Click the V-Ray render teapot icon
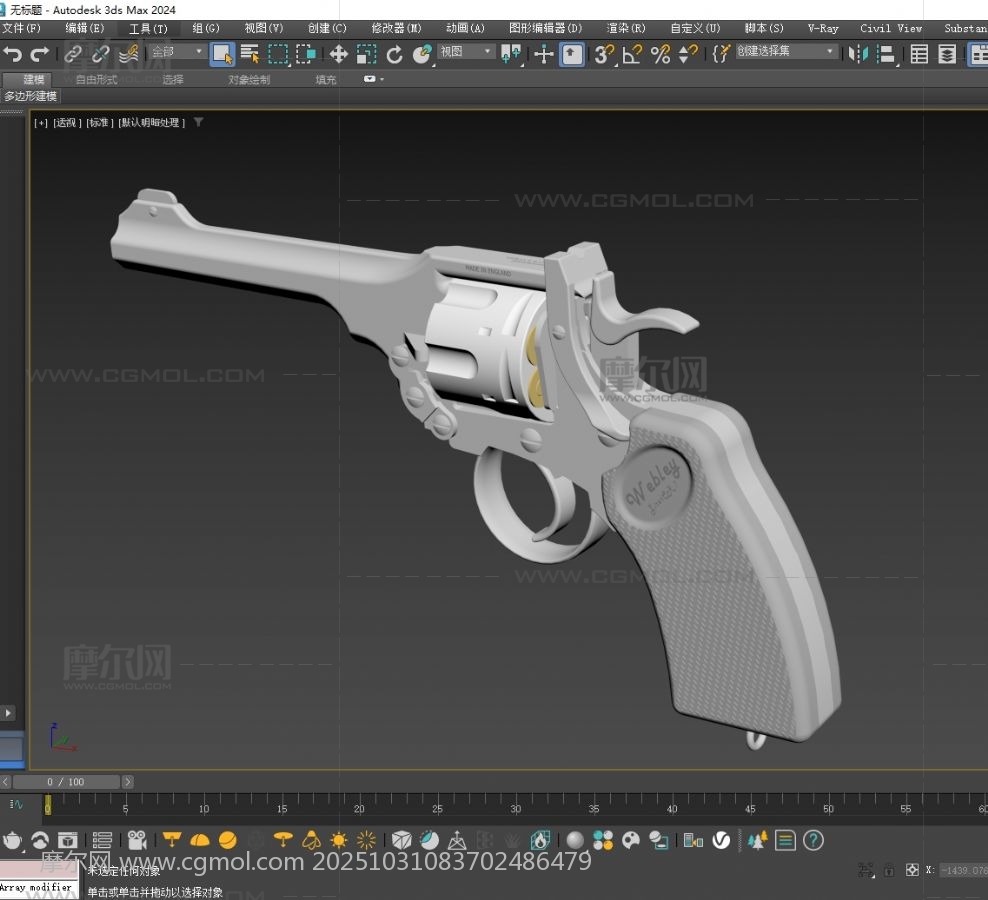Image resolution: width=988 pixels, height=900 pixels. pyautogui.click(x=13, y=840)
